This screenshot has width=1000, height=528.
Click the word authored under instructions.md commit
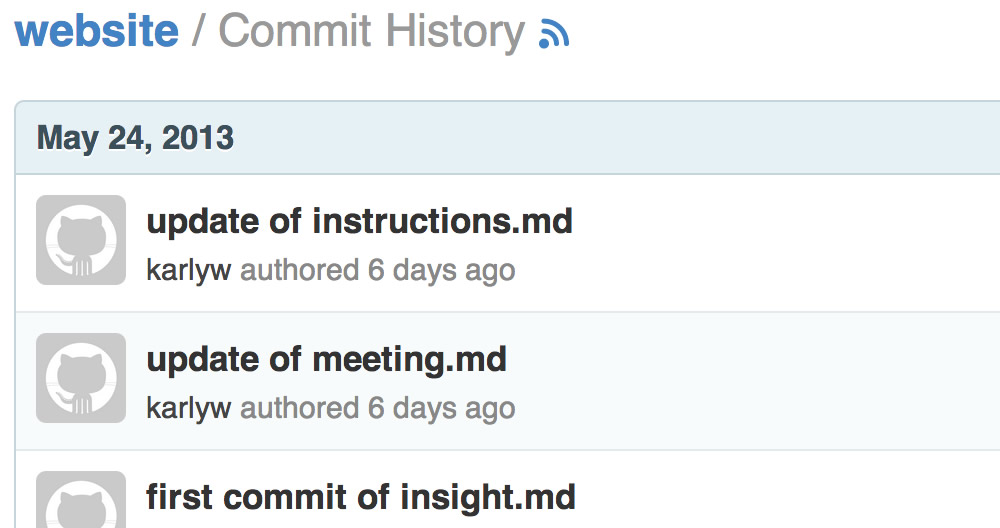tap(299, 270)
